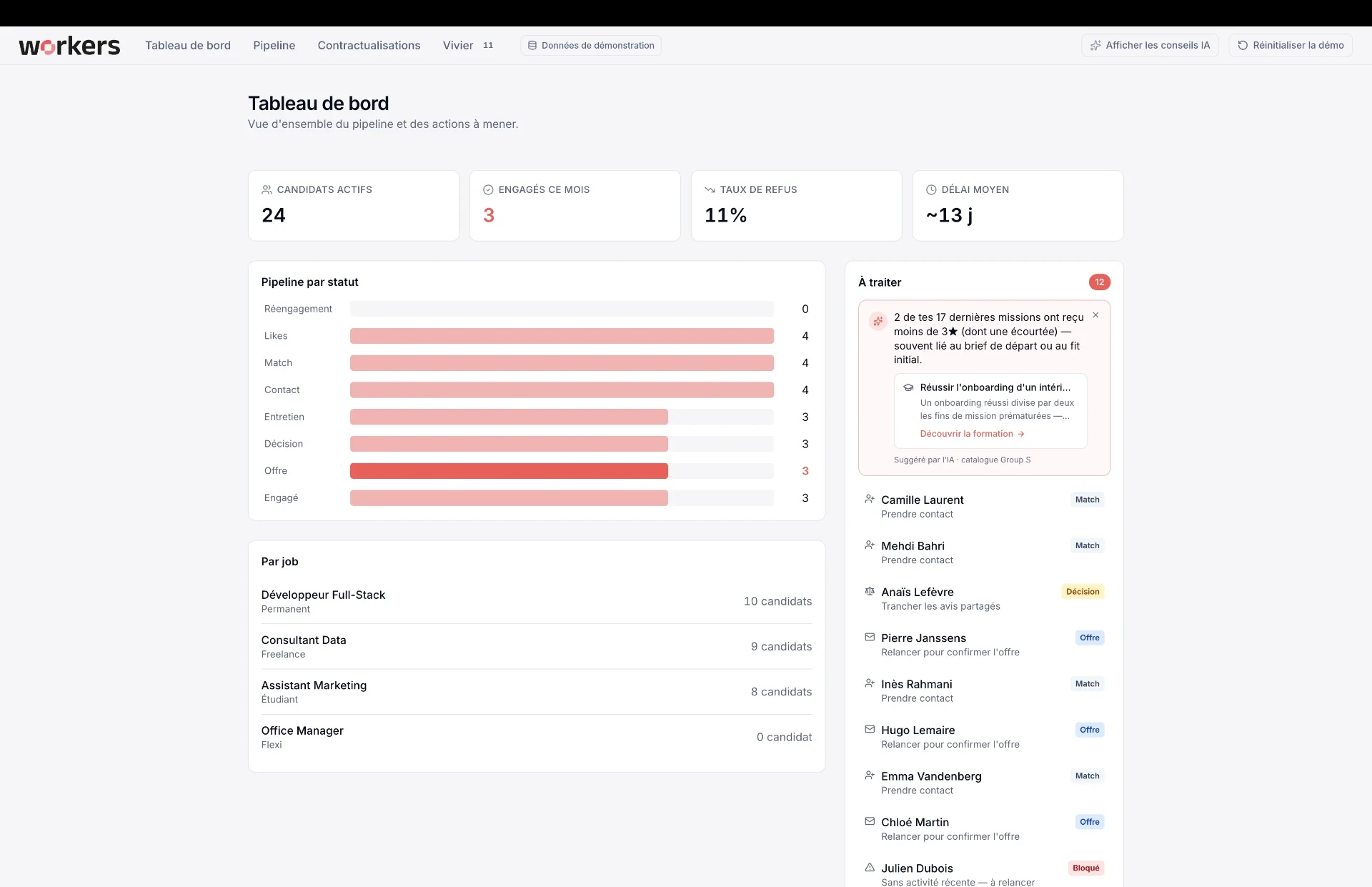Screen dimensions: 1372x887
Task: Click the workers logo
Action: tap(69, 46)
